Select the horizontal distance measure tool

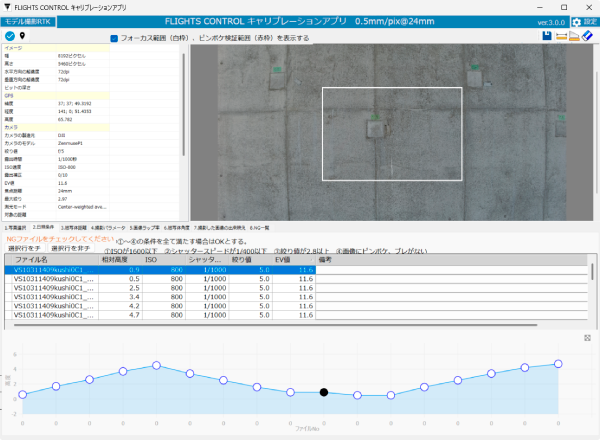(x=560, y=37)
